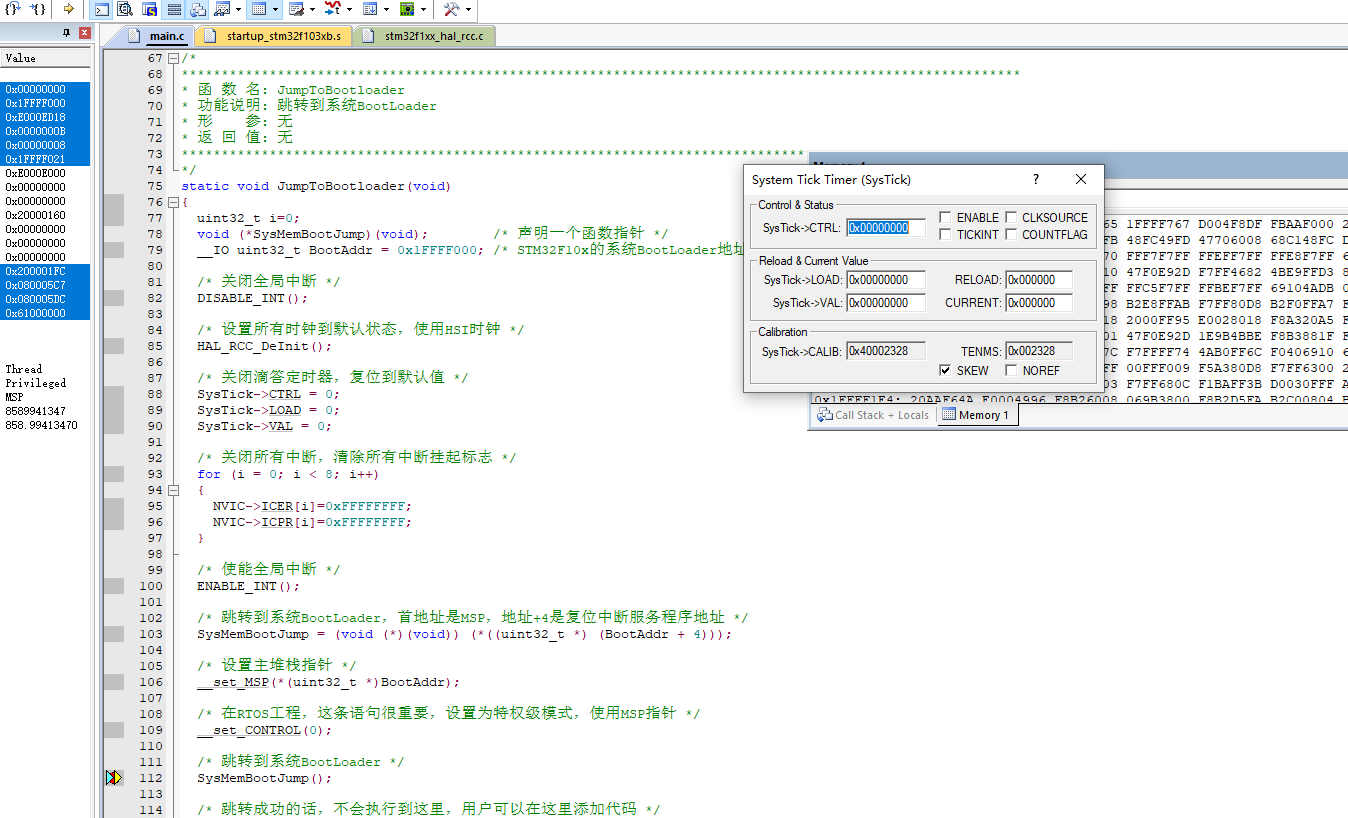
Task: Switch to the main.c editor tab
Action: pyautogui.click(x=159, y=36)
